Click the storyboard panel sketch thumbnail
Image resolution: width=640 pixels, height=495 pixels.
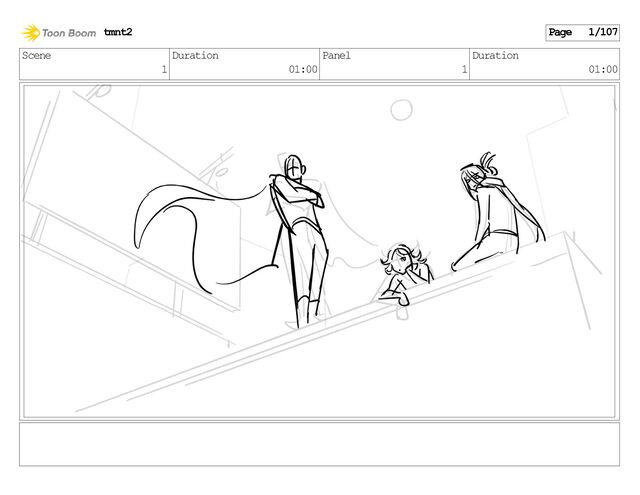pos(319,251)
